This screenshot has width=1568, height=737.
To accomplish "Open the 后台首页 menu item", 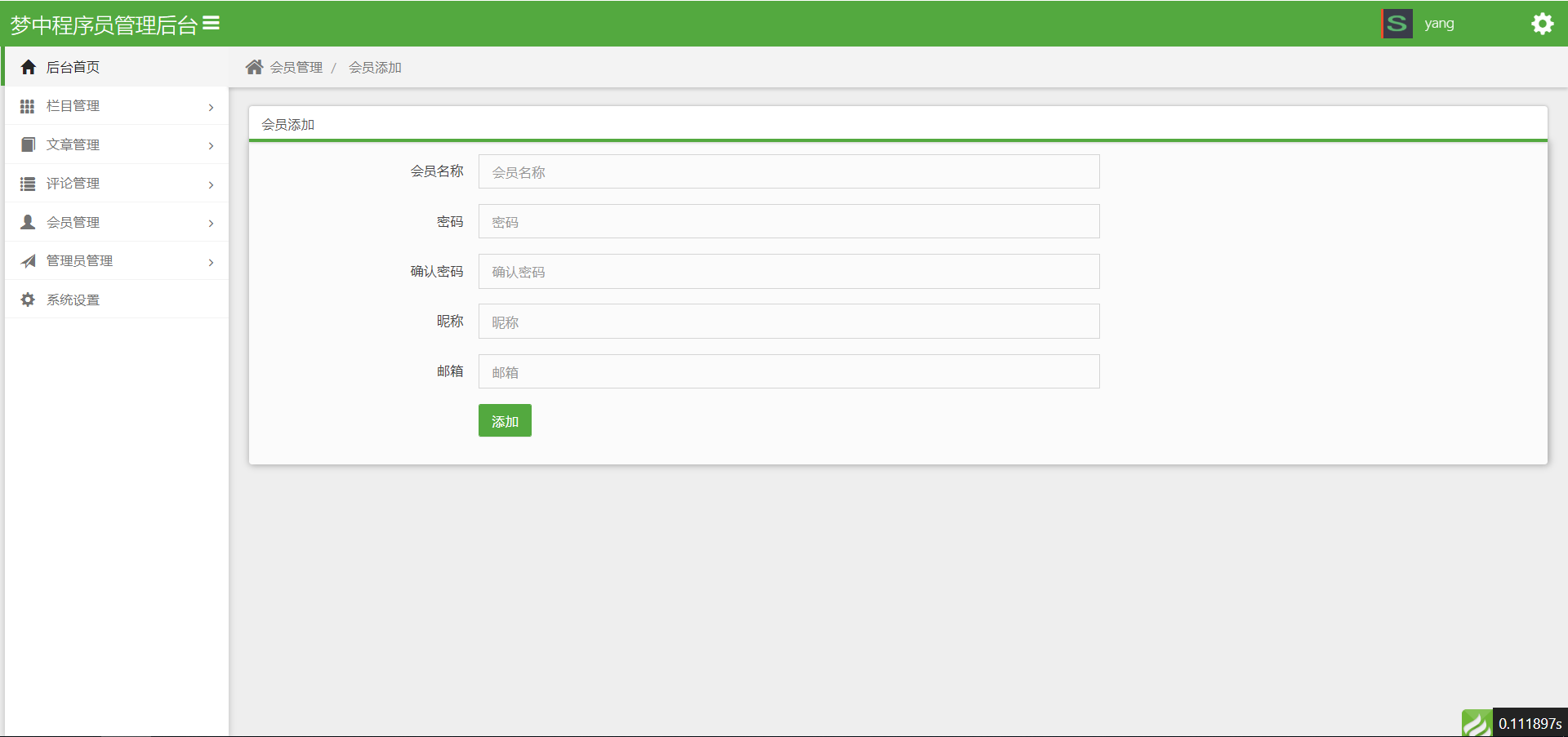I will tap(117, 67).
